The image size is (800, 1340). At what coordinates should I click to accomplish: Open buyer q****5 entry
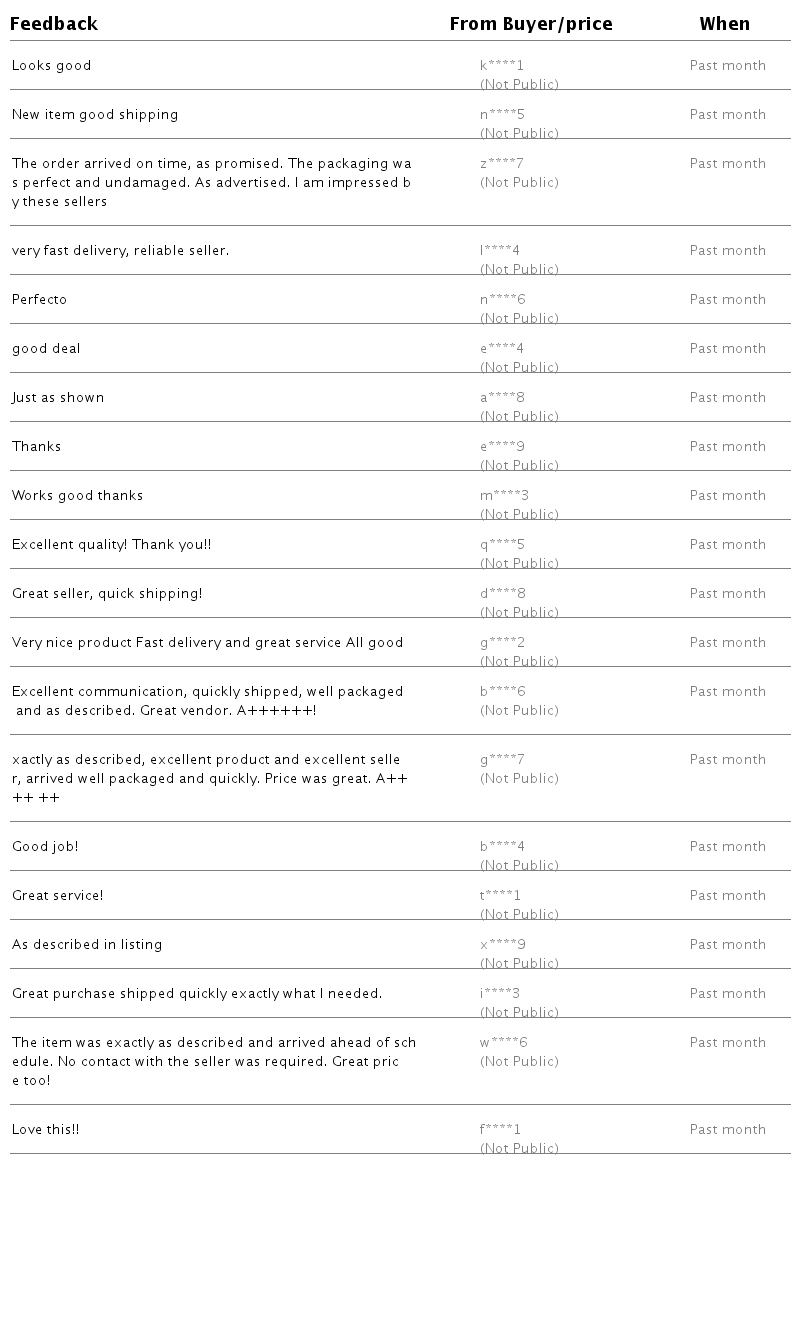tap(502, 545)
